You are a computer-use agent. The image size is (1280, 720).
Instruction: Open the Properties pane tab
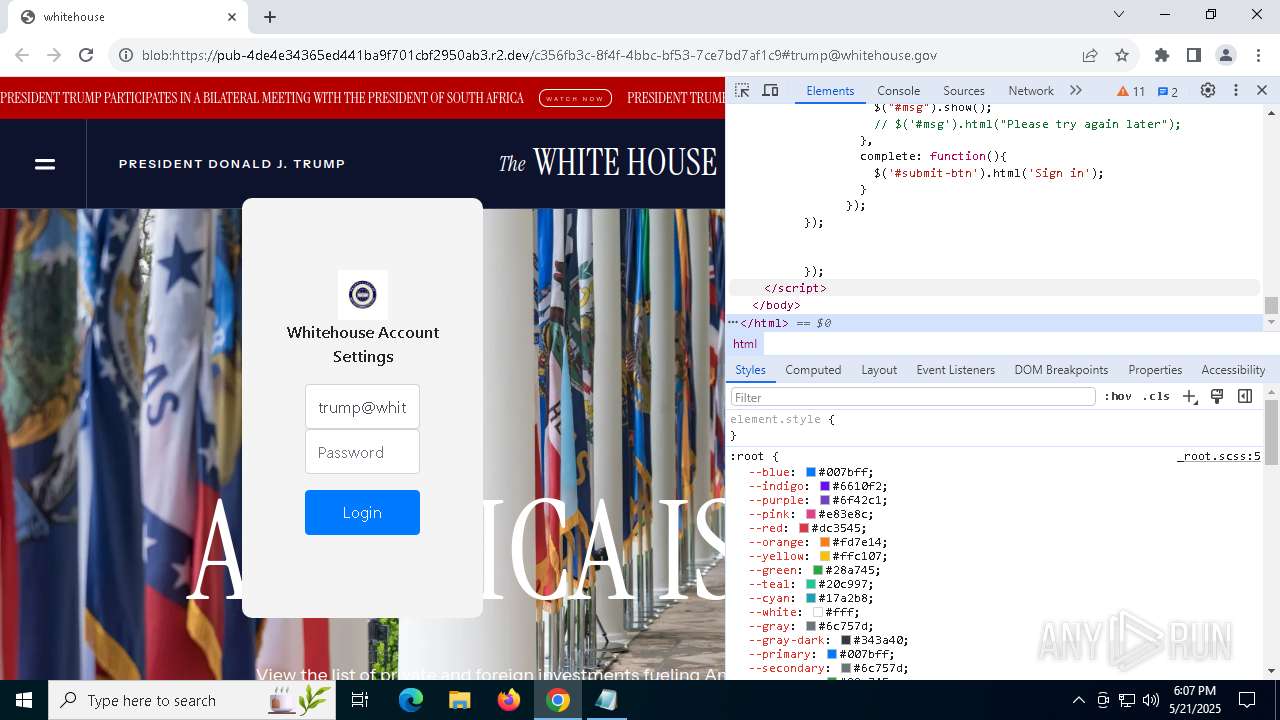coord(1155,369)
